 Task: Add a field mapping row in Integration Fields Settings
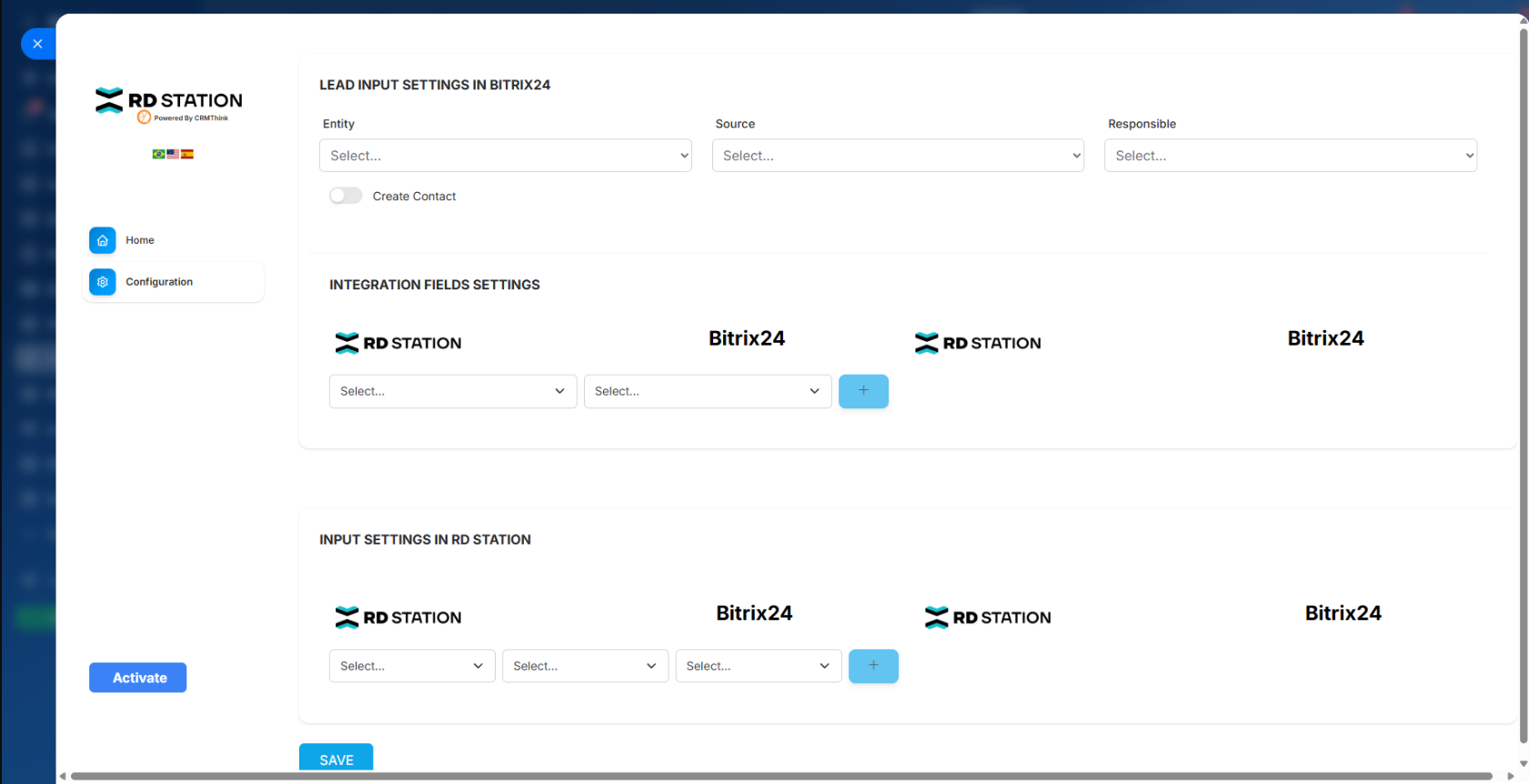[863, 391]
